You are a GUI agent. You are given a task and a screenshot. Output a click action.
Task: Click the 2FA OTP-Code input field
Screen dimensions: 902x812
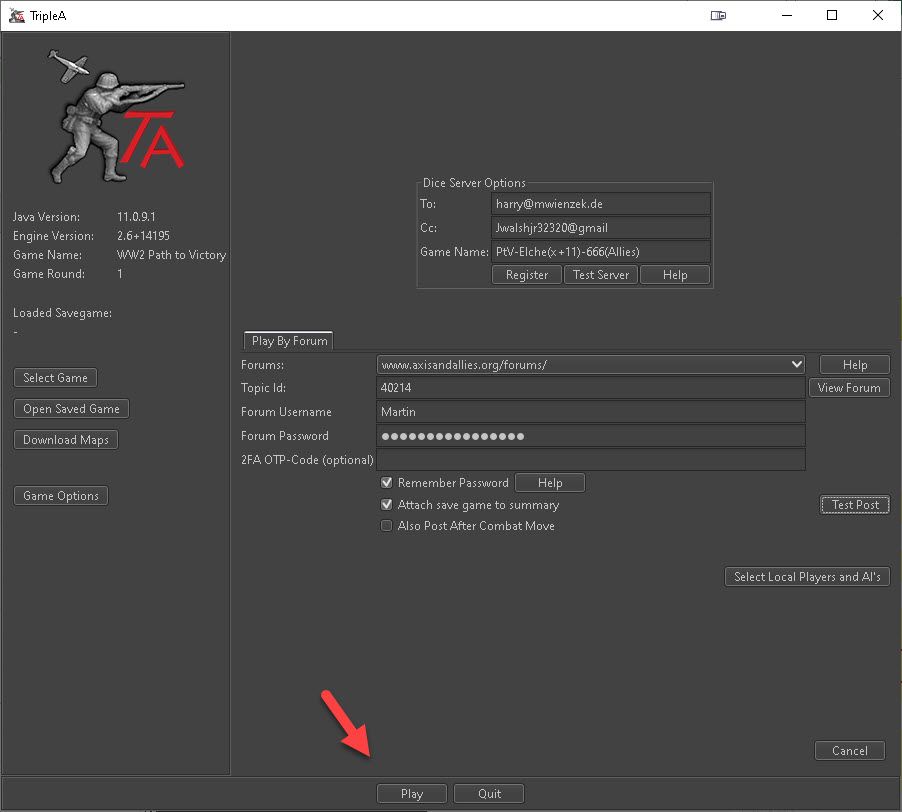click(x=590, y=460)
